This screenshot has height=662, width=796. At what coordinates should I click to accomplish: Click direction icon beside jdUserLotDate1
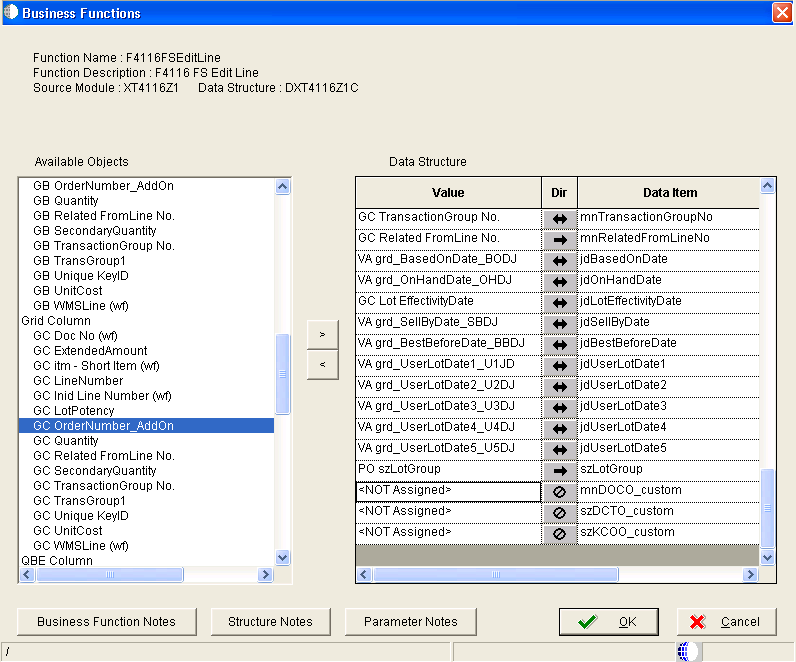pos(559,366)
